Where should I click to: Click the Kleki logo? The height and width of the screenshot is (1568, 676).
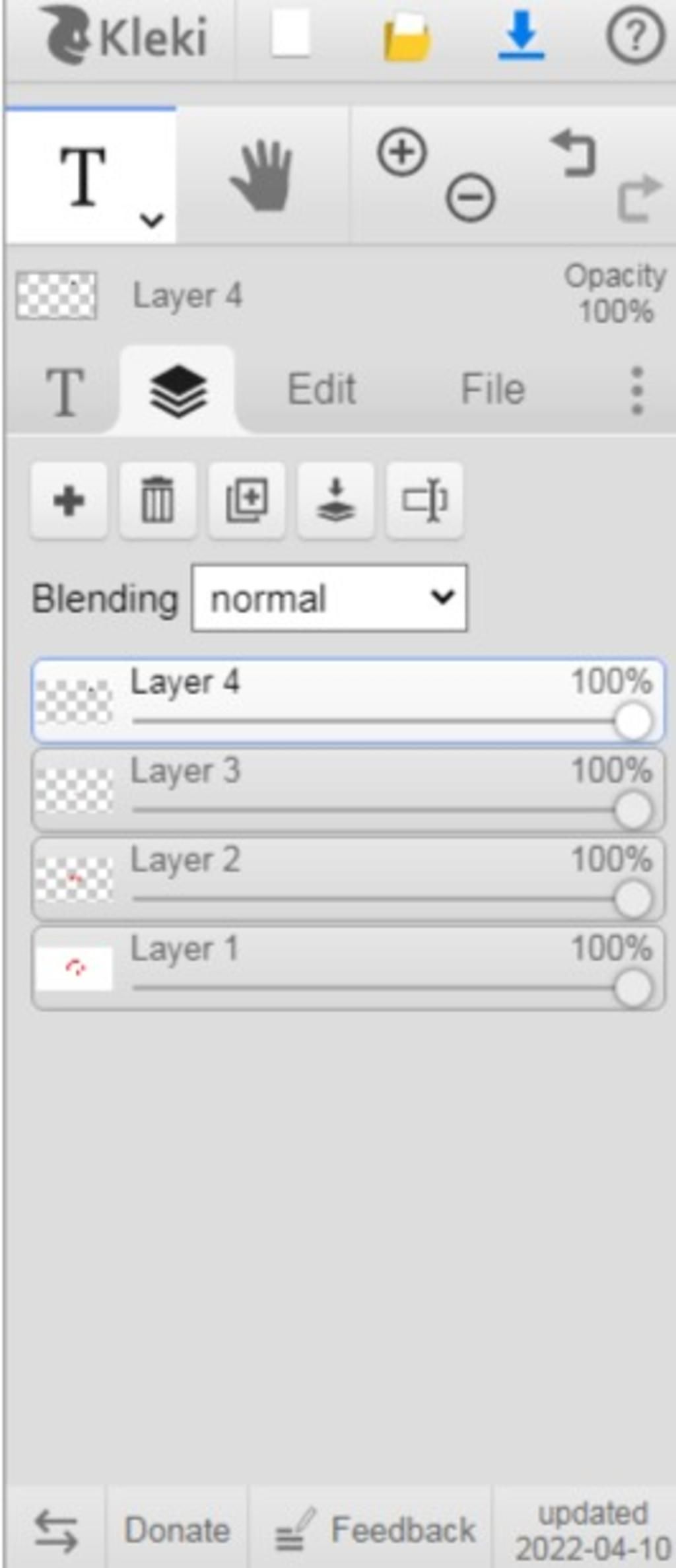coord(125,36)
